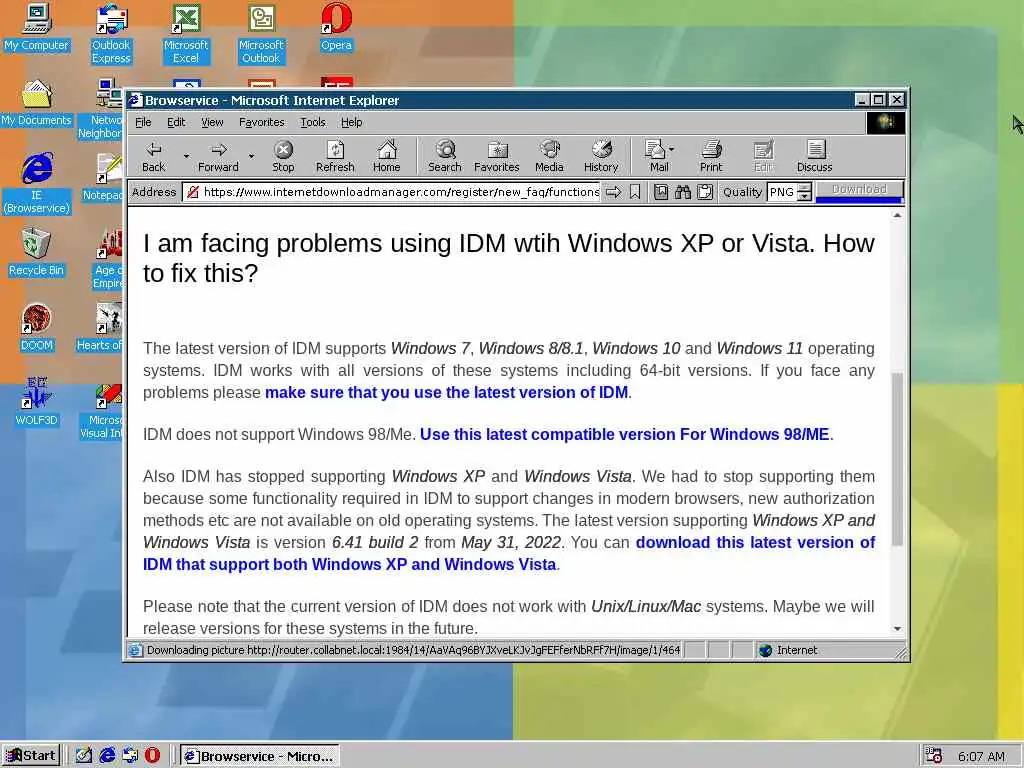
Task: Click Browservice taskbar window button
Action: 260,756
